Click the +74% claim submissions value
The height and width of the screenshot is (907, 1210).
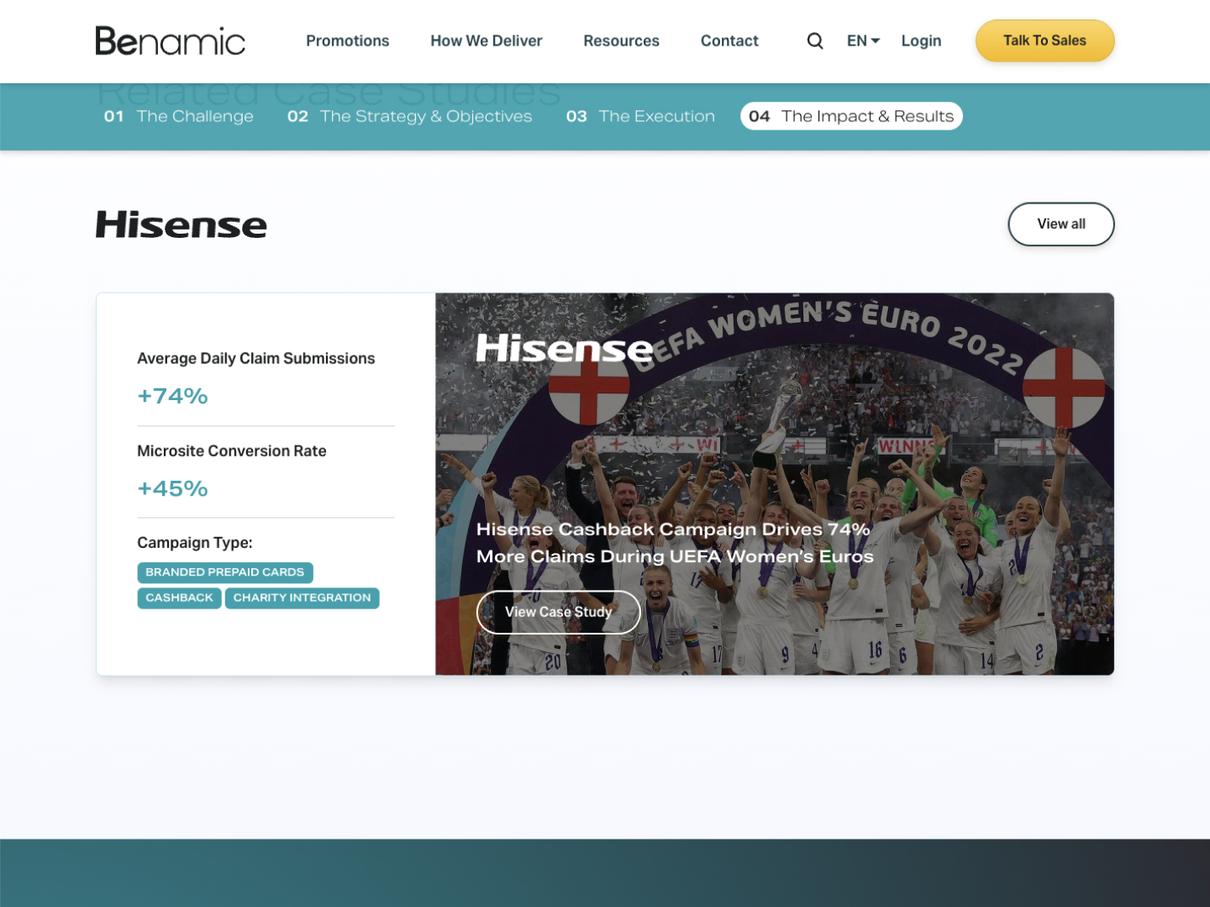173,397
